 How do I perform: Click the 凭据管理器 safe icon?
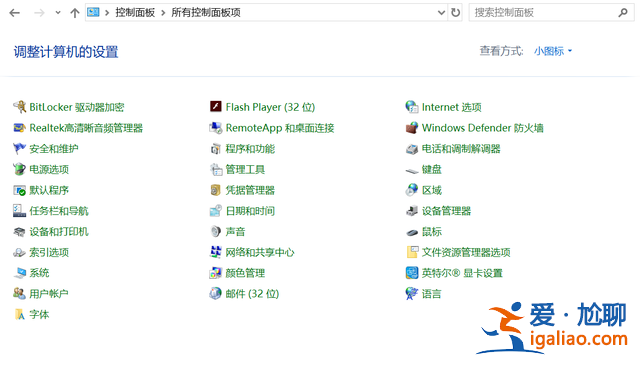[216, 190]
